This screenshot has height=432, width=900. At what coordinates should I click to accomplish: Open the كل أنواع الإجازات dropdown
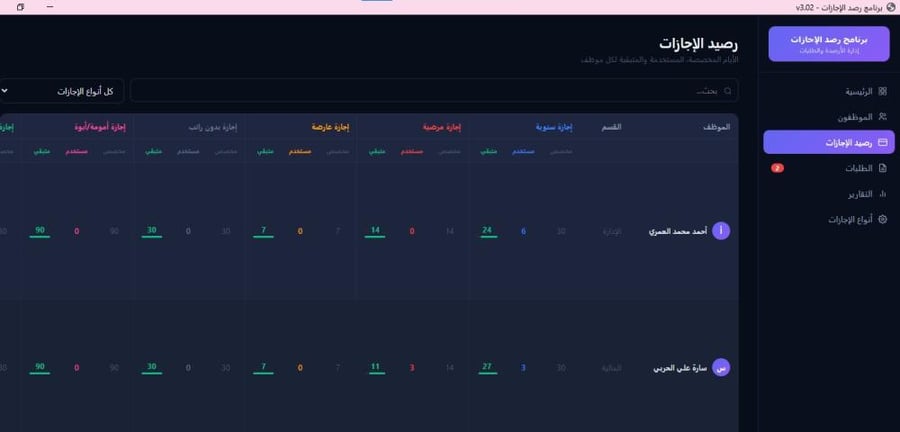(x=60, y=91)
